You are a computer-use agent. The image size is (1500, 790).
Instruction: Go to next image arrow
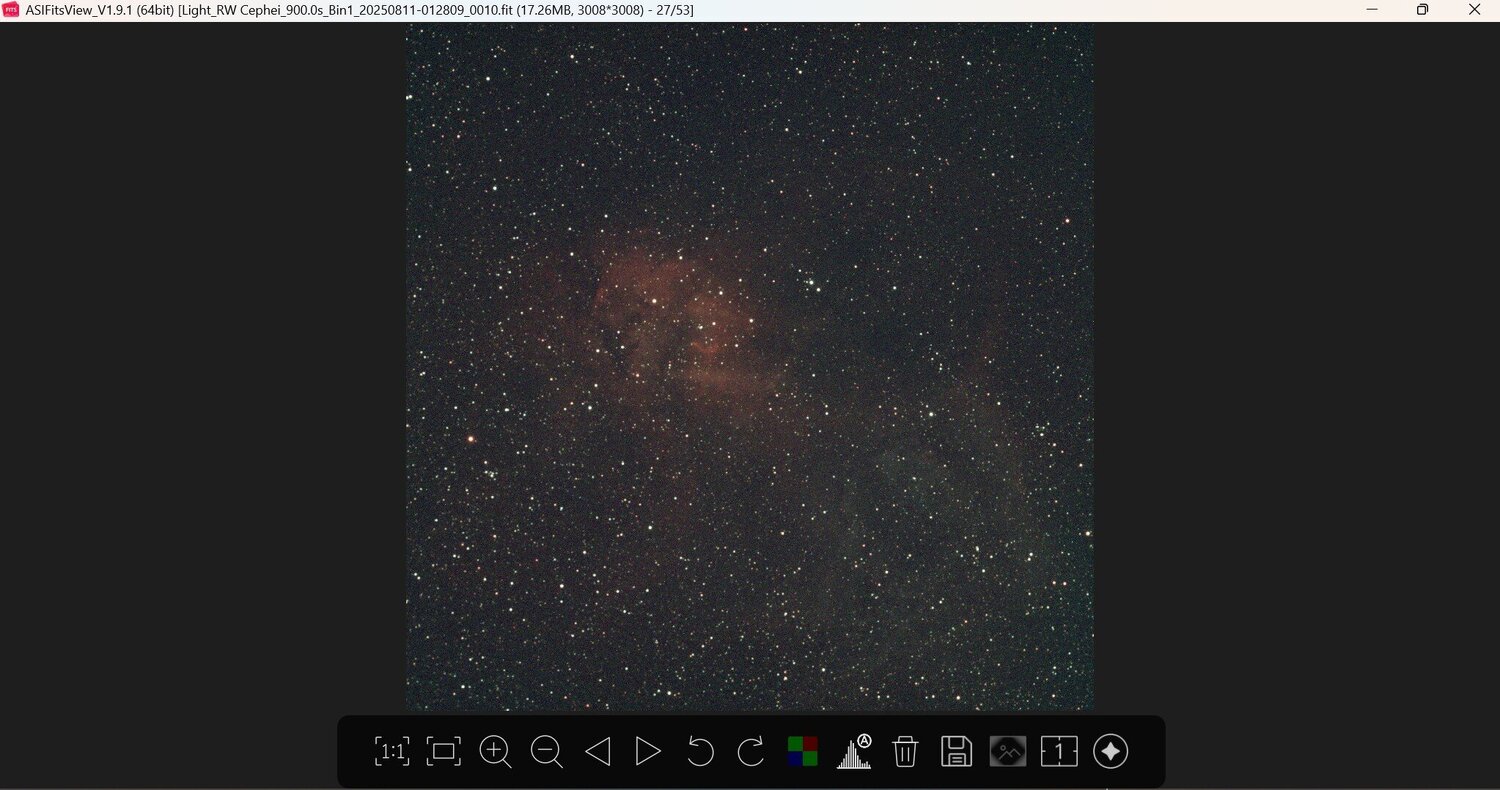click(648, 751)
